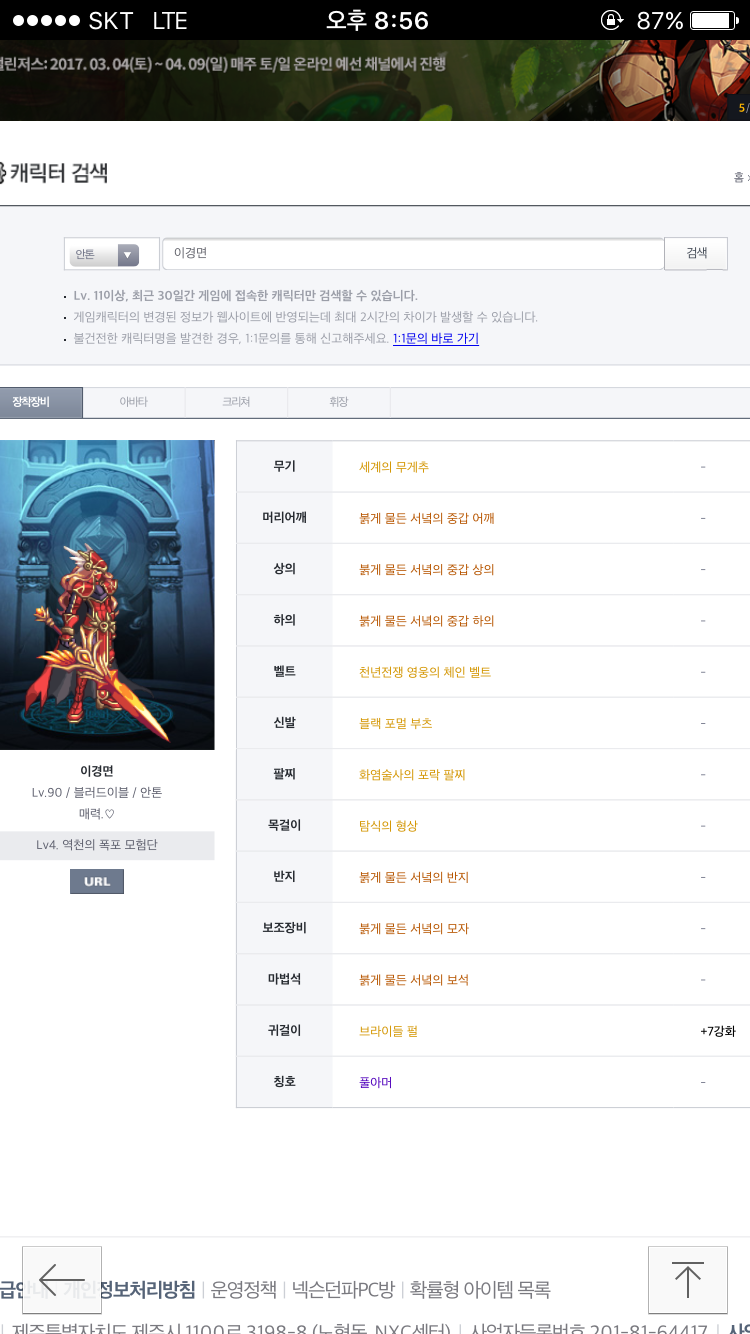Open the 운영정책 footer link

(243, 1290)
